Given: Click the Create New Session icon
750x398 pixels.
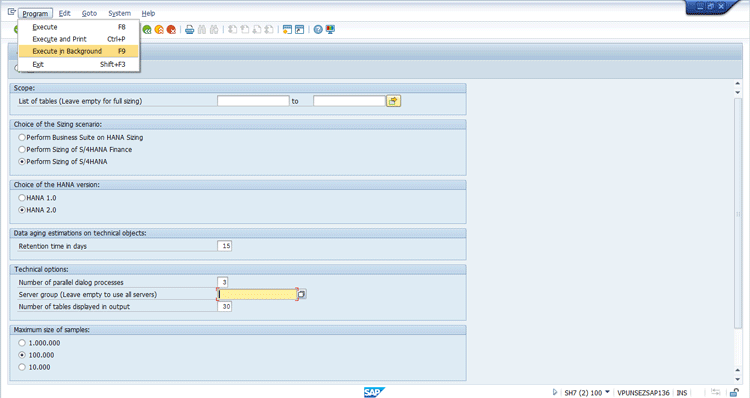Looking at the screenshot, I should click(x=287, y=30).
